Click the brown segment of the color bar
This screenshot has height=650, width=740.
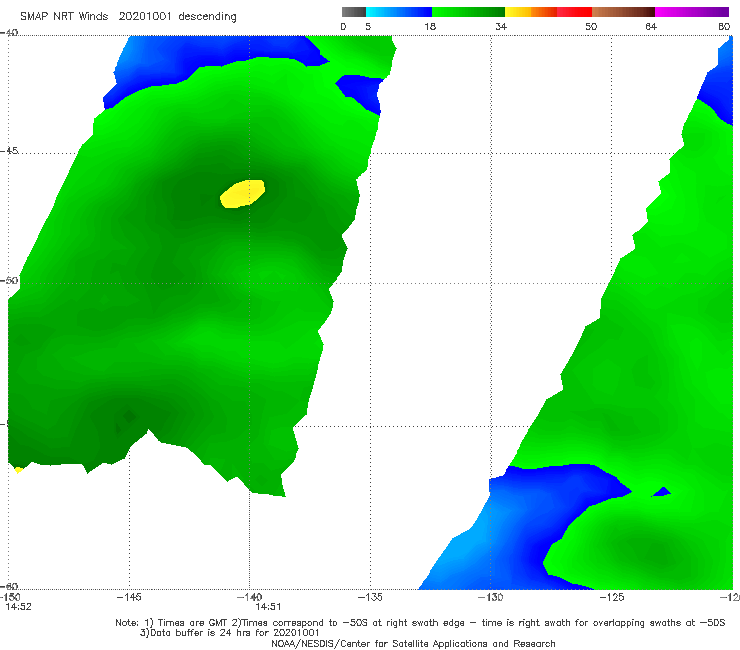click(x=623, y=12)
